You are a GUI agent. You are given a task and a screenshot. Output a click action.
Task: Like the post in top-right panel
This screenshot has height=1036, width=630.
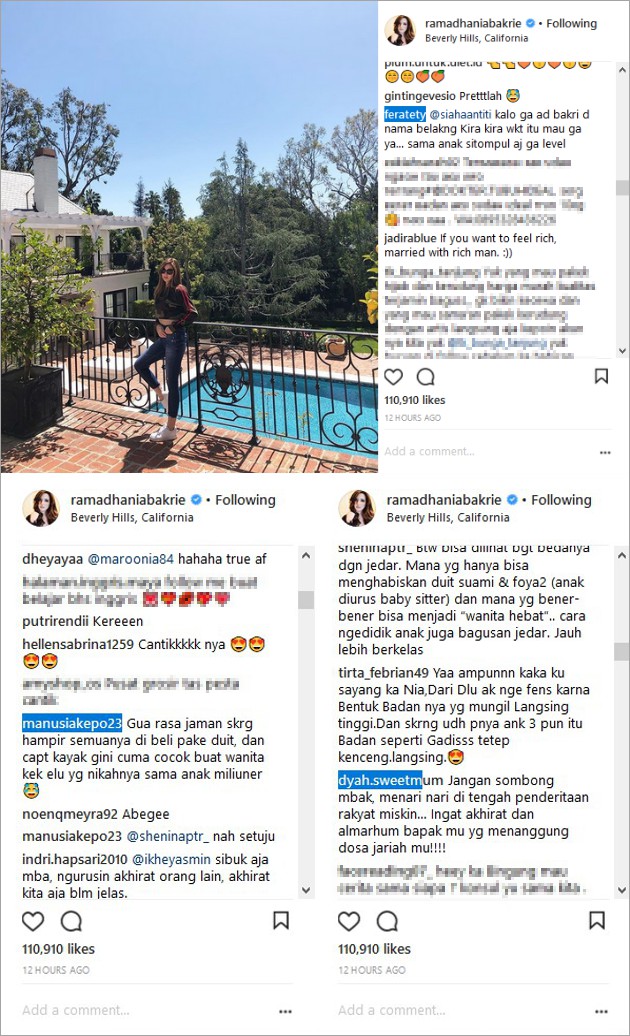(x=394, y=377)
